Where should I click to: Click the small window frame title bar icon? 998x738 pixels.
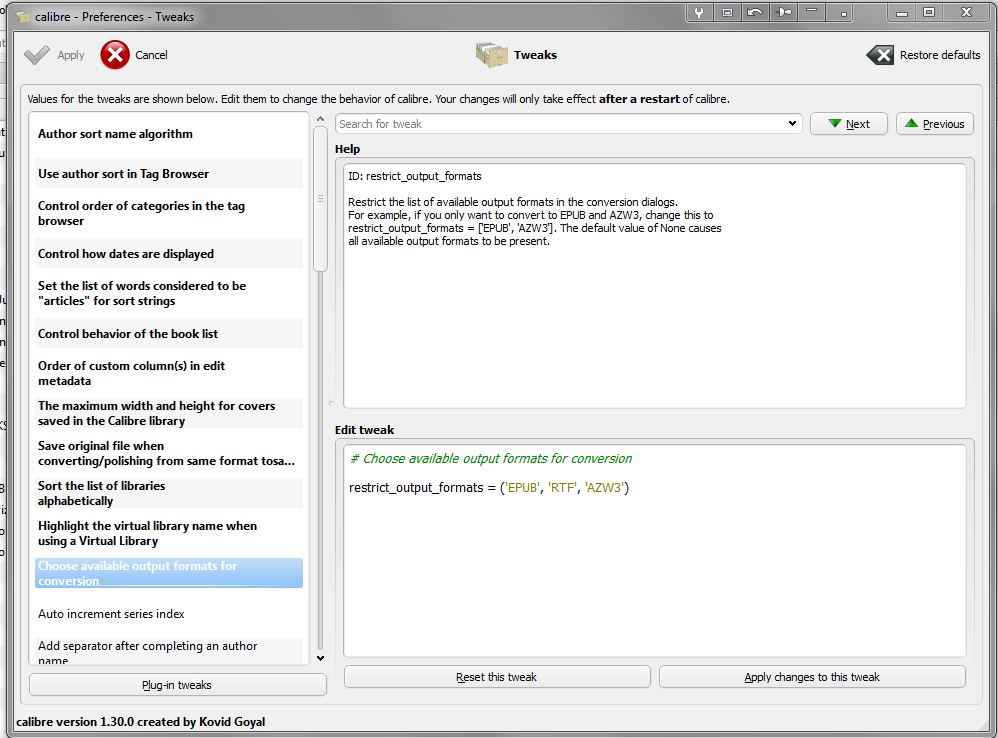tap(727, 12)
